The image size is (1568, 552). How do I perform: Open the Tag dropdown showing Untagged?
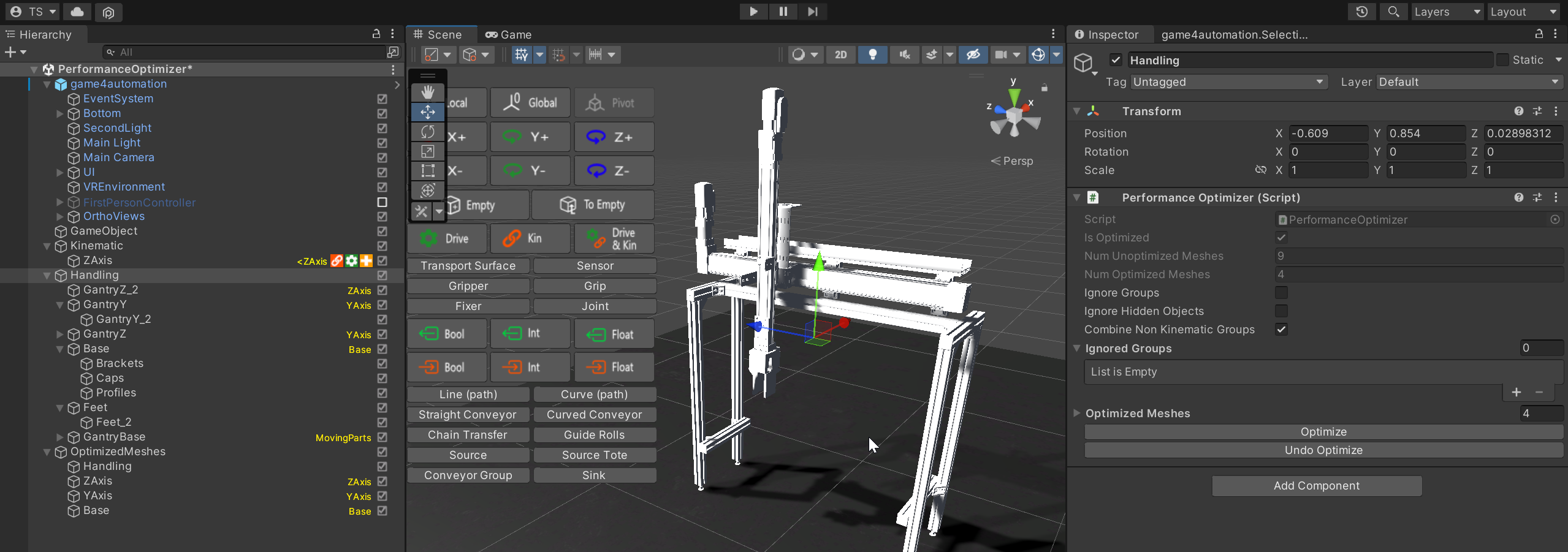[1228, 82]
